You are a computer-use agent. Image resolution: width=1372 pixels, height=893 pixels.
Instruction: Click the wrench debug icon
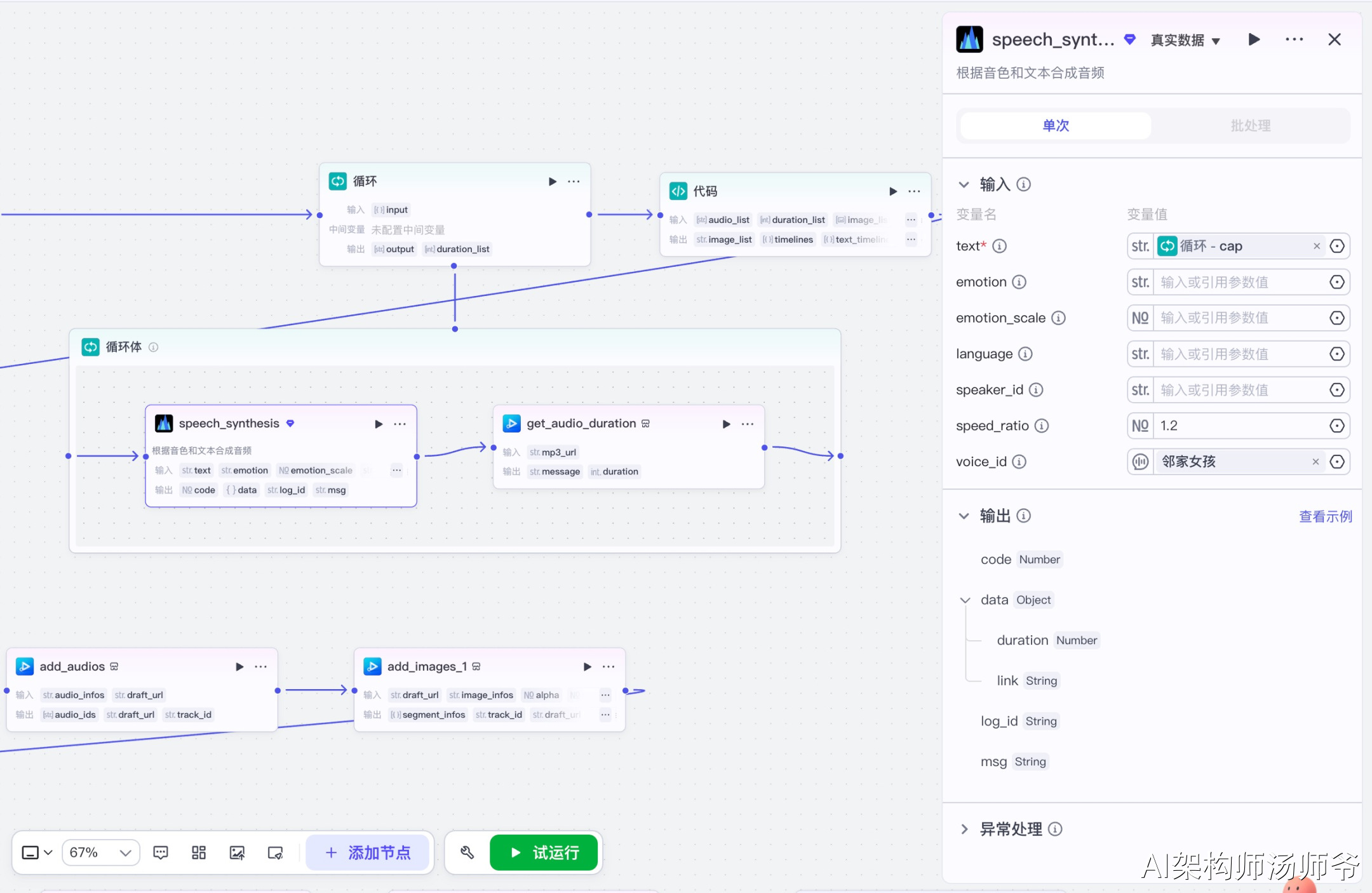point(467,852)
